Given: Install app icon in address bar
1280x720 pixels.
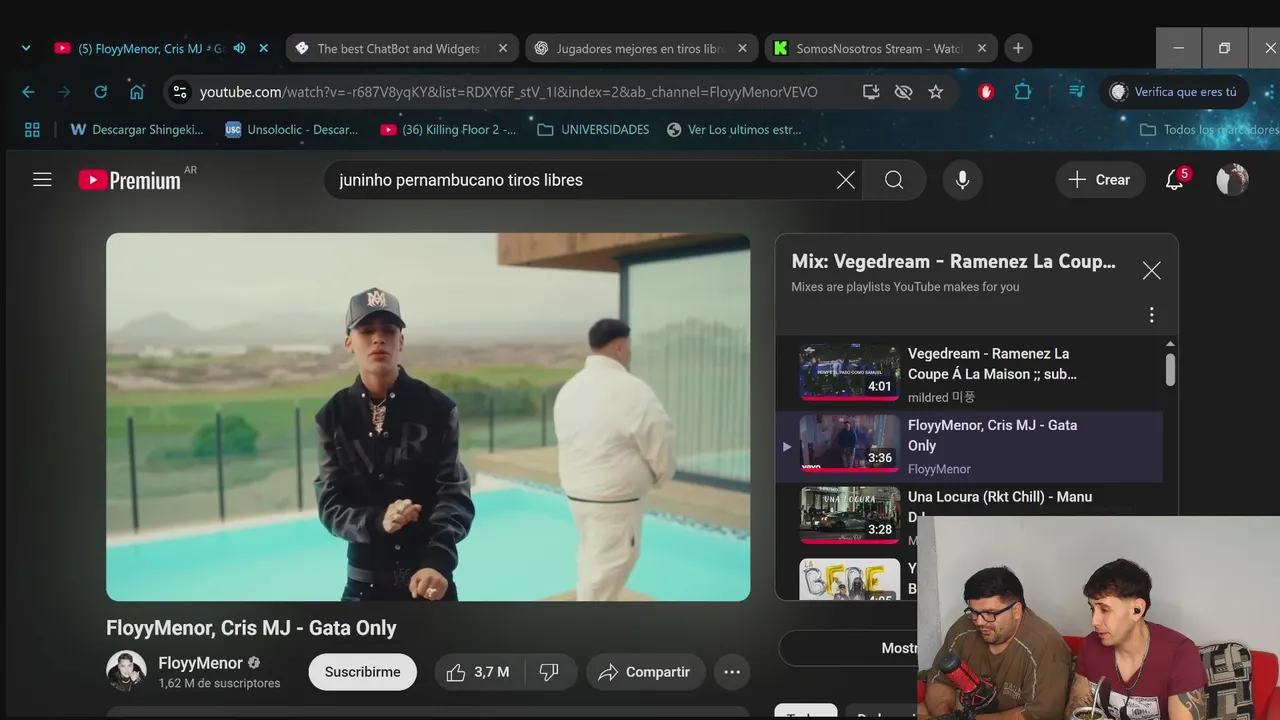Looking at the screenshot, I should 871,92.
